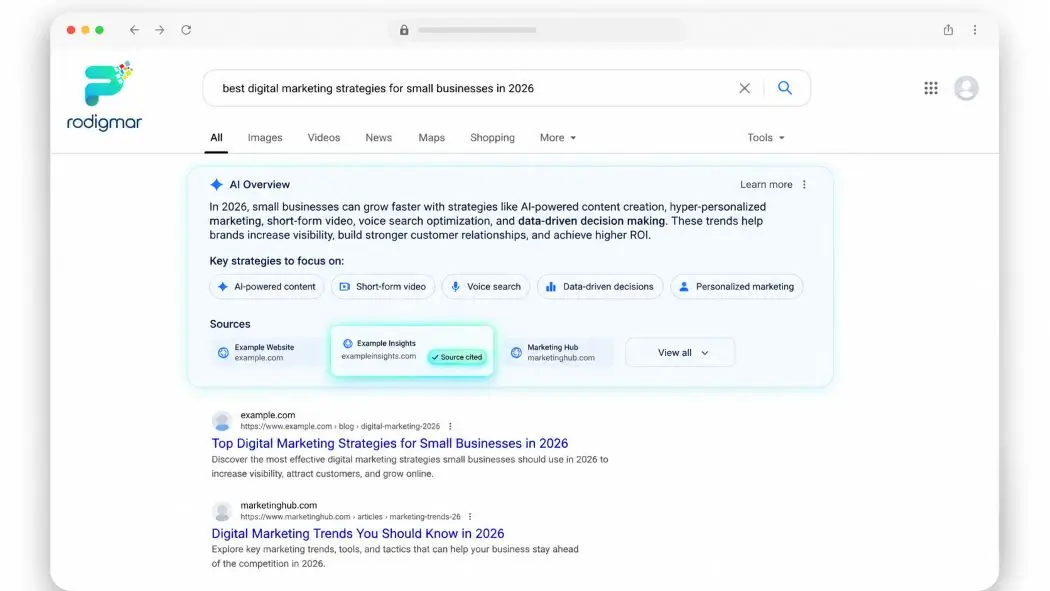Screen dimensions: 1050x591
Task: Click the example.com result URL breadcrumb
Action: pos(340,426)
